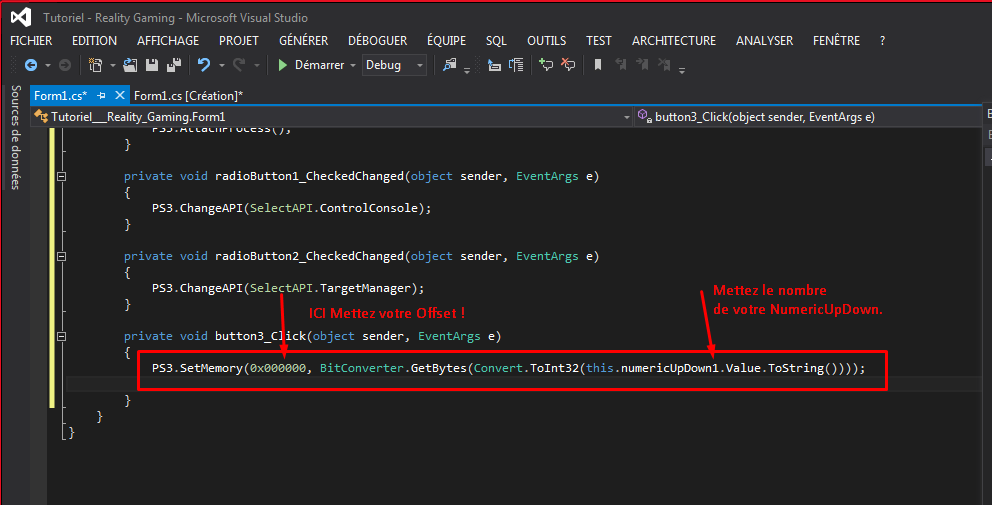Click the Find in Files icon
992x505 pixels.
point(450,65)
